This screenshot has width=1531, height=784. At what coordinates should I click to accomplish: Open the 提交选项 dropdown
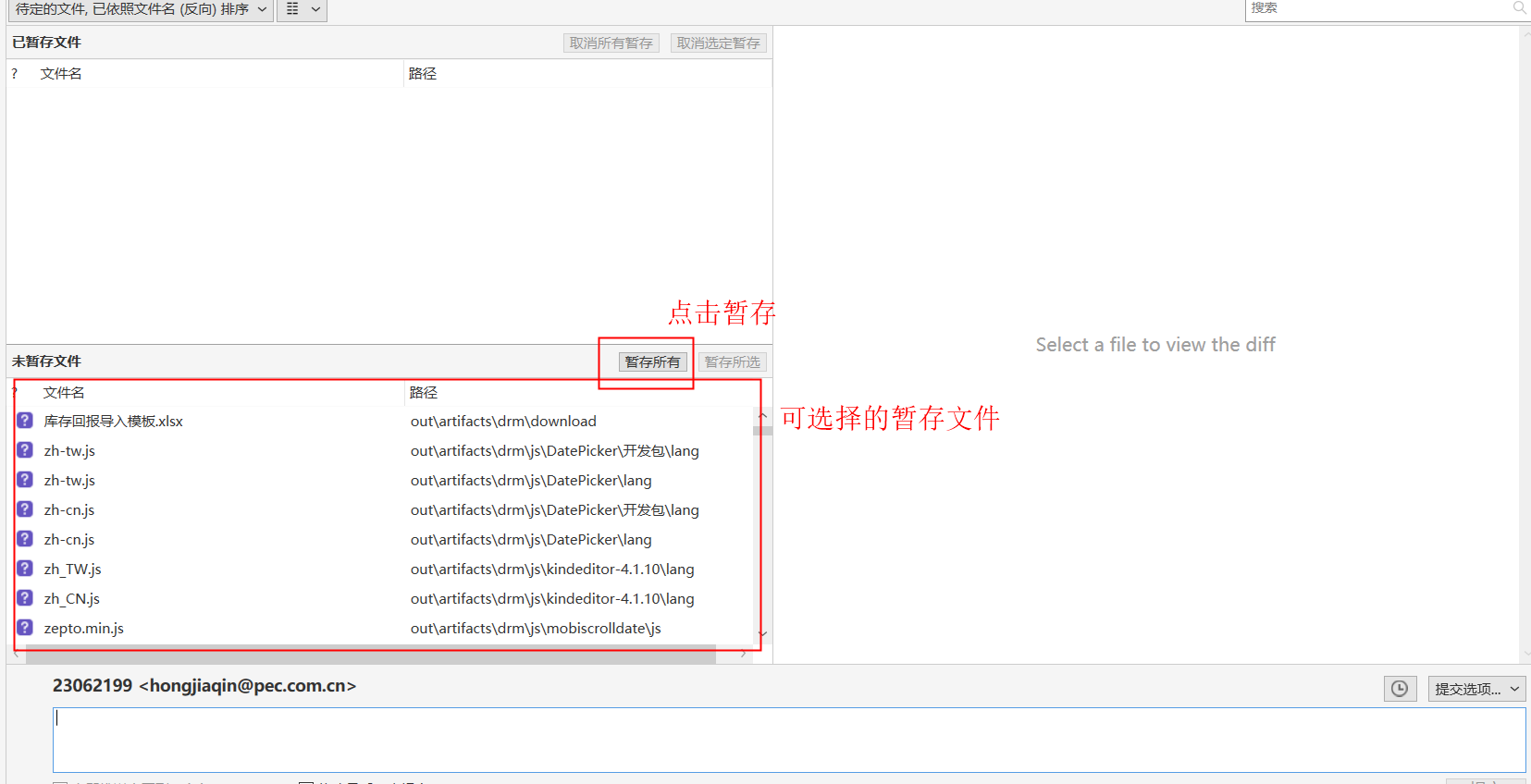click(1476, 689)
